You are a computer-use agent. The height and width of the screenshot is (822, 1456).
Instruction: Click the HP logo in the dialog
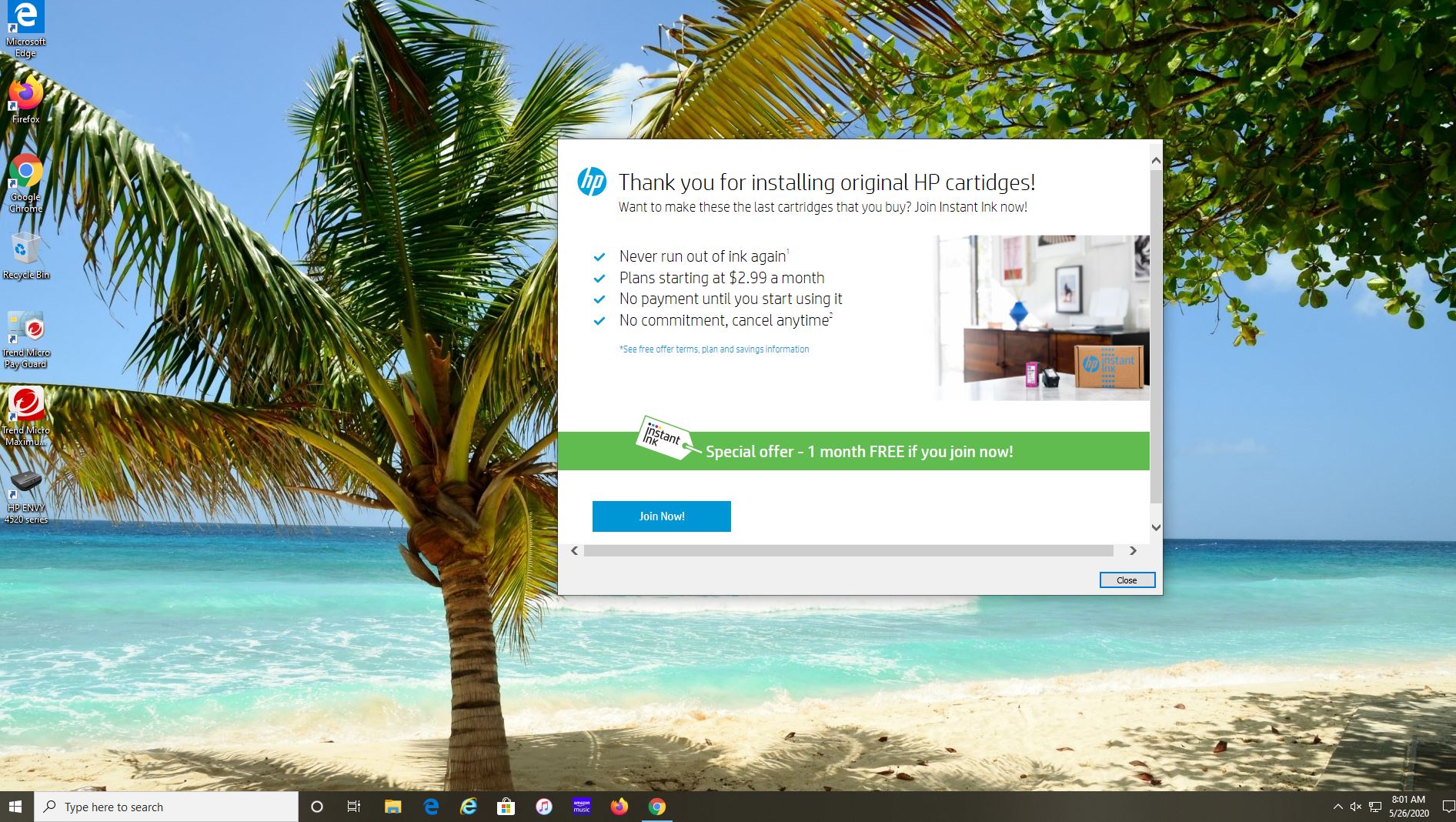[593, 182]
